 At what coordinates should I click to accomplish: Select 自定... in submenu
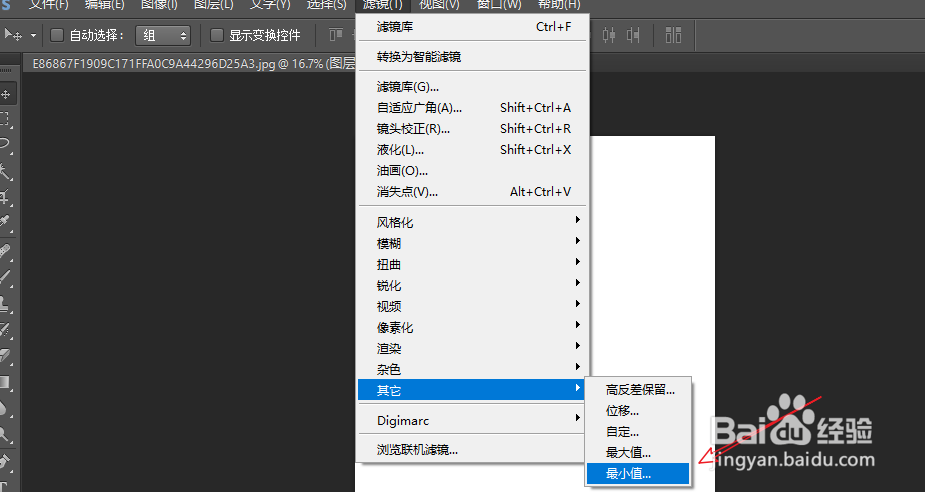pyautogui.click(x=638, y=432)
